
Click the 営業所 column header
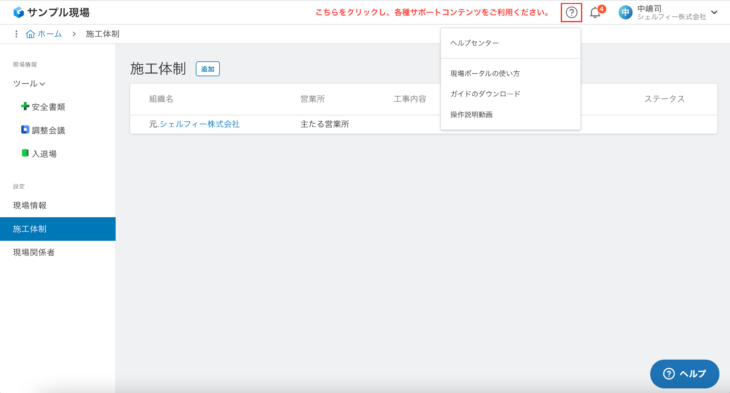point(312,99)
